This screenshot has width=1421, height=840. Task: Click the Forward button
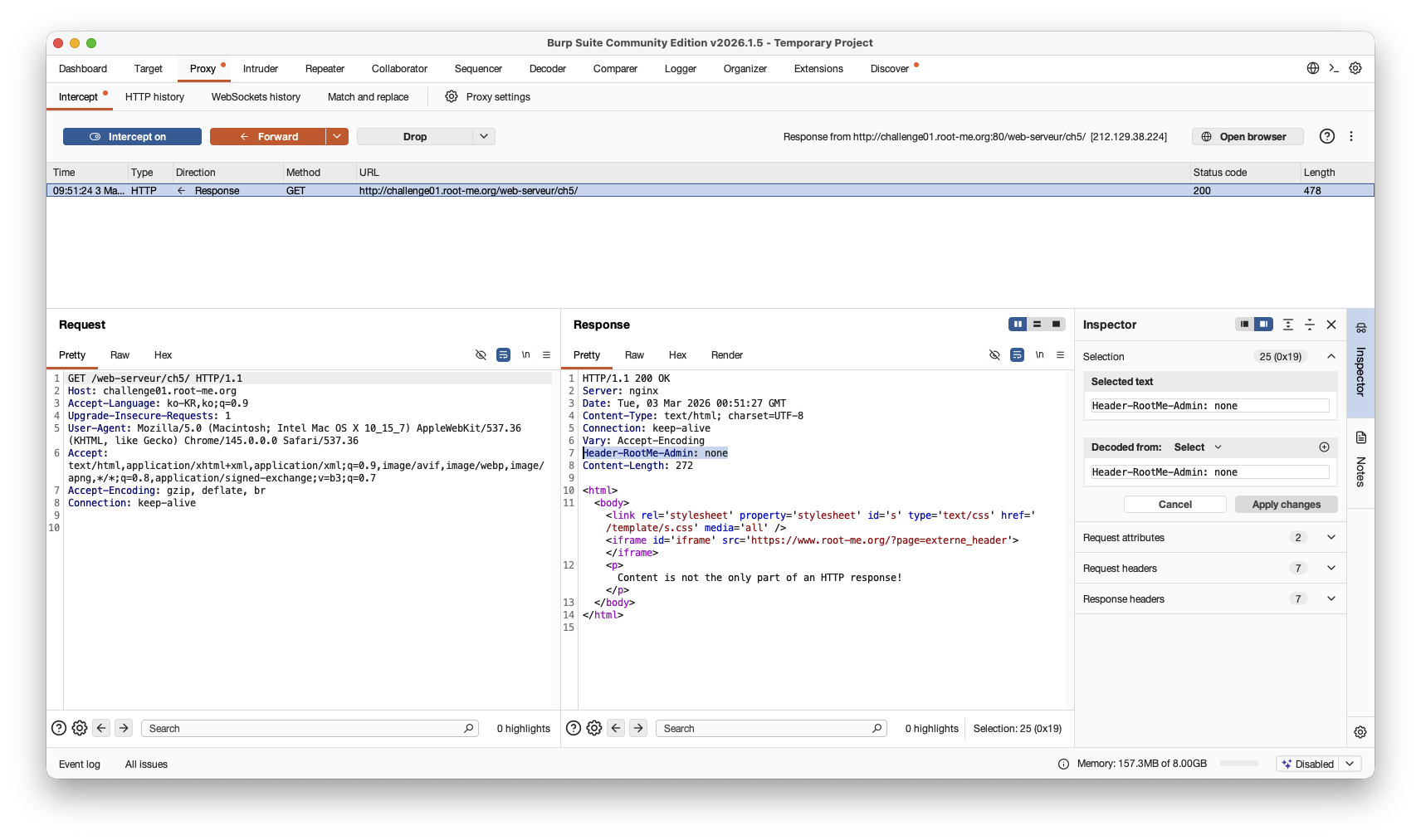click(x=268, y=136)
